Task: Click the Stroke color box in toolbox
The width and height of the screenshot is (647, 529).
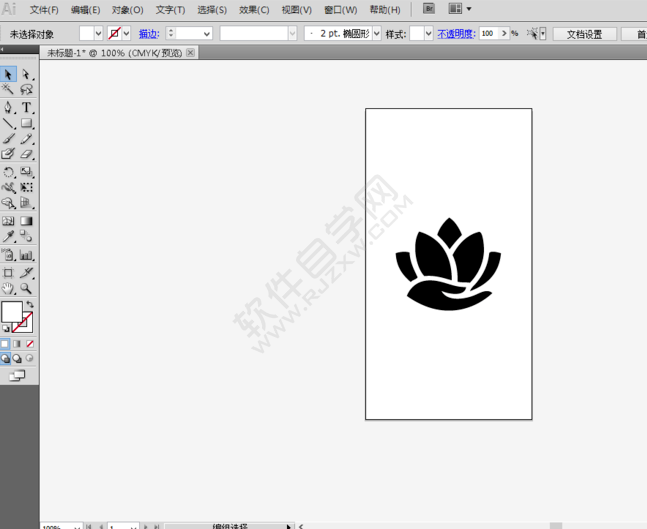Action: [27, 327]
